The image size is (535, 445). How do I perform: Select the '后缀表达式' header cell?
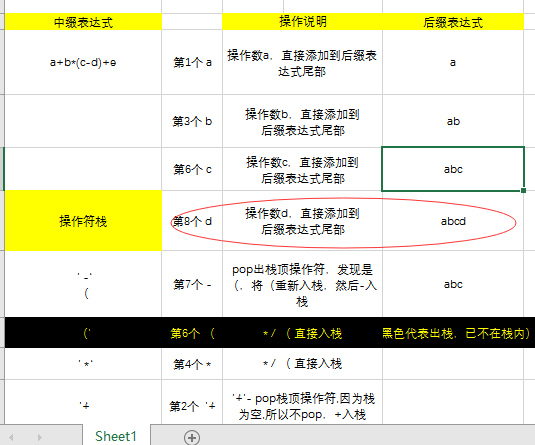click(453, 22)
